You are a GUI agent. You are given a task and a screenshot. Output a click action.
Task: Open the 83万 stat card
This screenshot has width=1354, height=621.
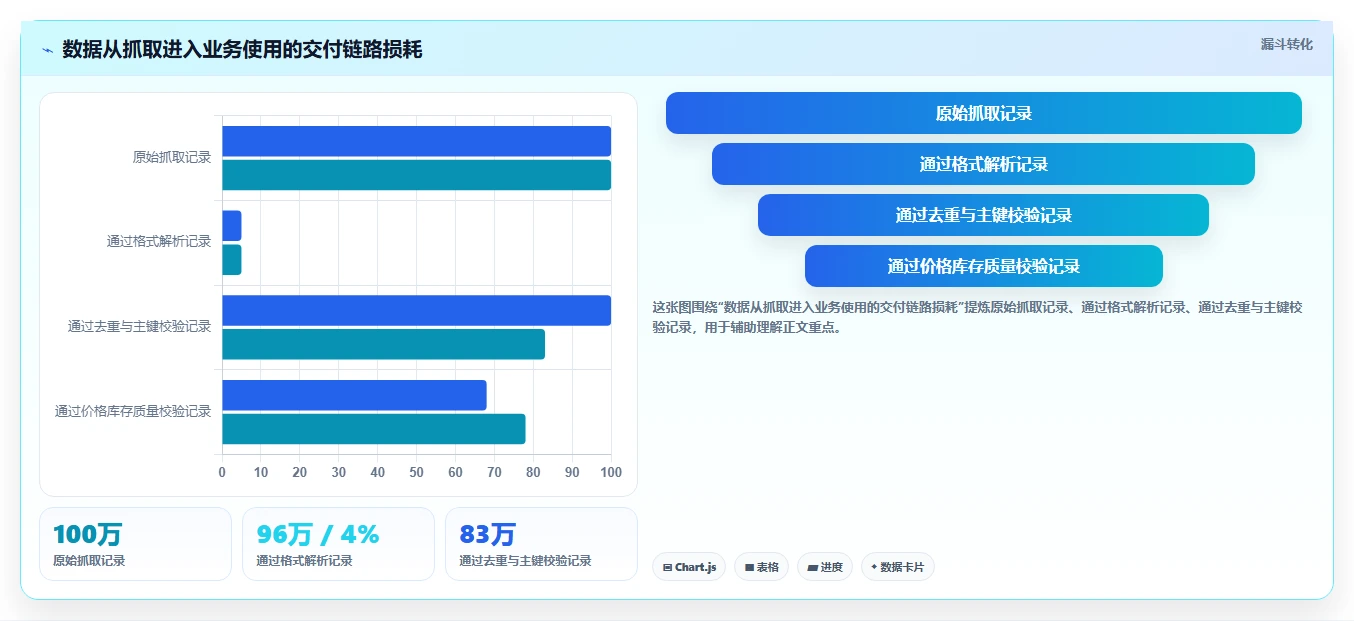tap(541, 544)
